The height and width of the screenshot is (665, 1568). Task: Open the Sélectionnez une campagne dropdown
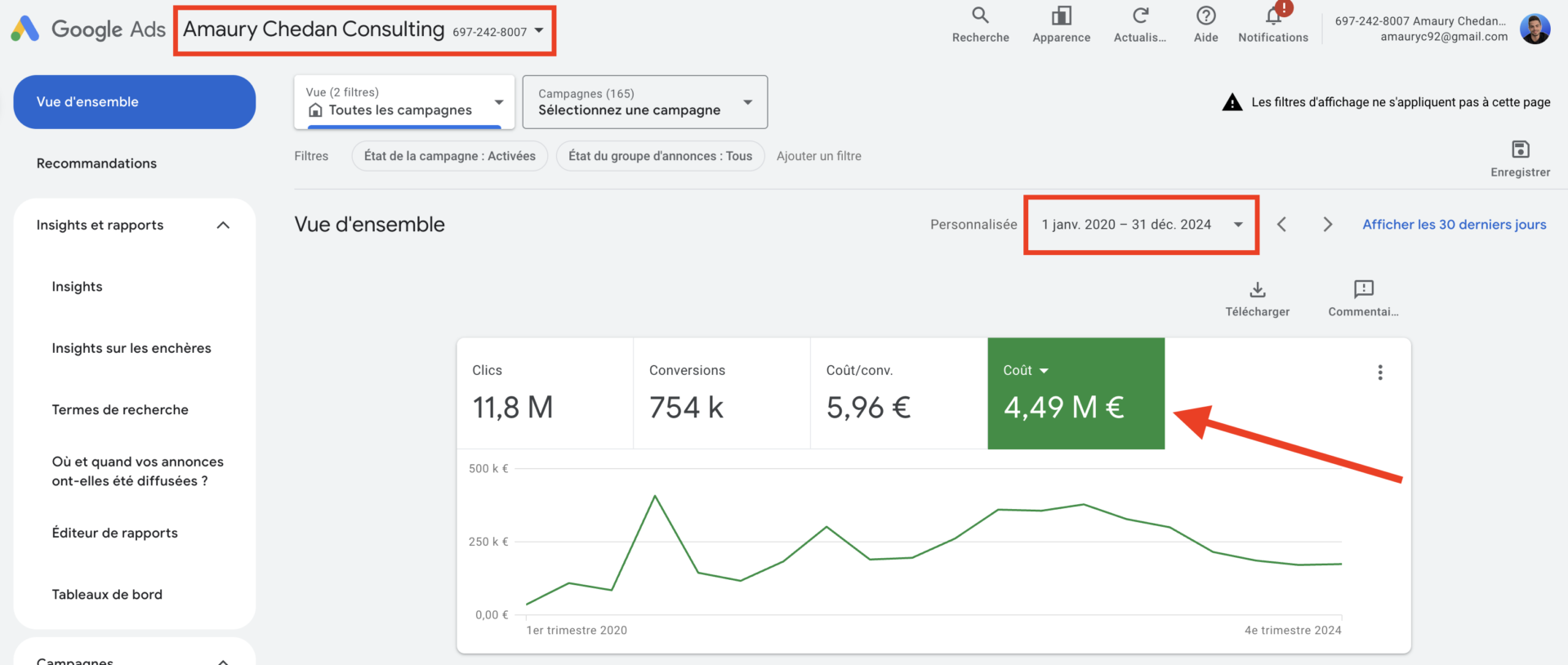click(x=645, y=102)
